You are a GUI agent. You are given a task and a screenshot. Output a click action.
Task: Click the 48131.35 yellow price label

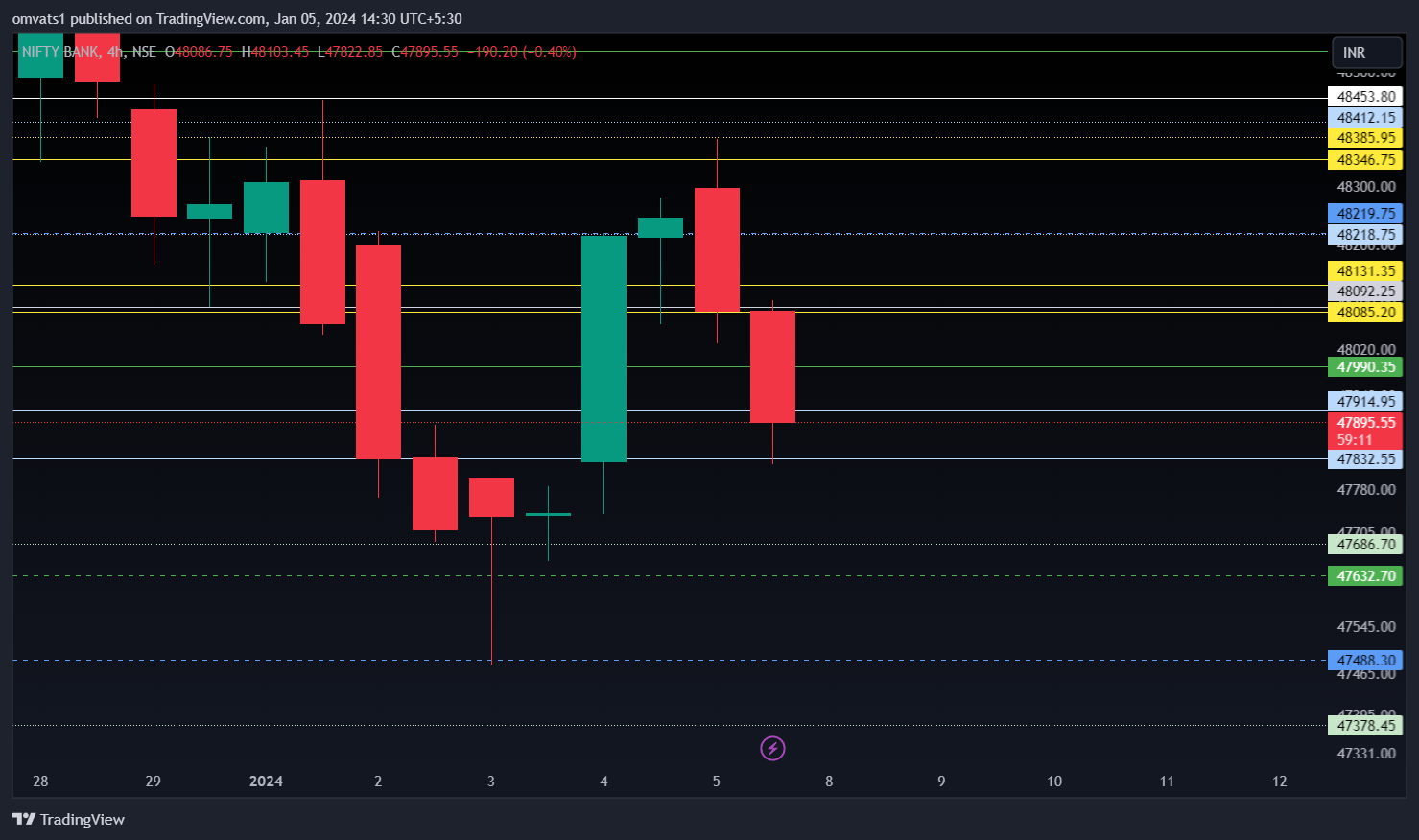pyautogui.click(x=1365, y=271)
